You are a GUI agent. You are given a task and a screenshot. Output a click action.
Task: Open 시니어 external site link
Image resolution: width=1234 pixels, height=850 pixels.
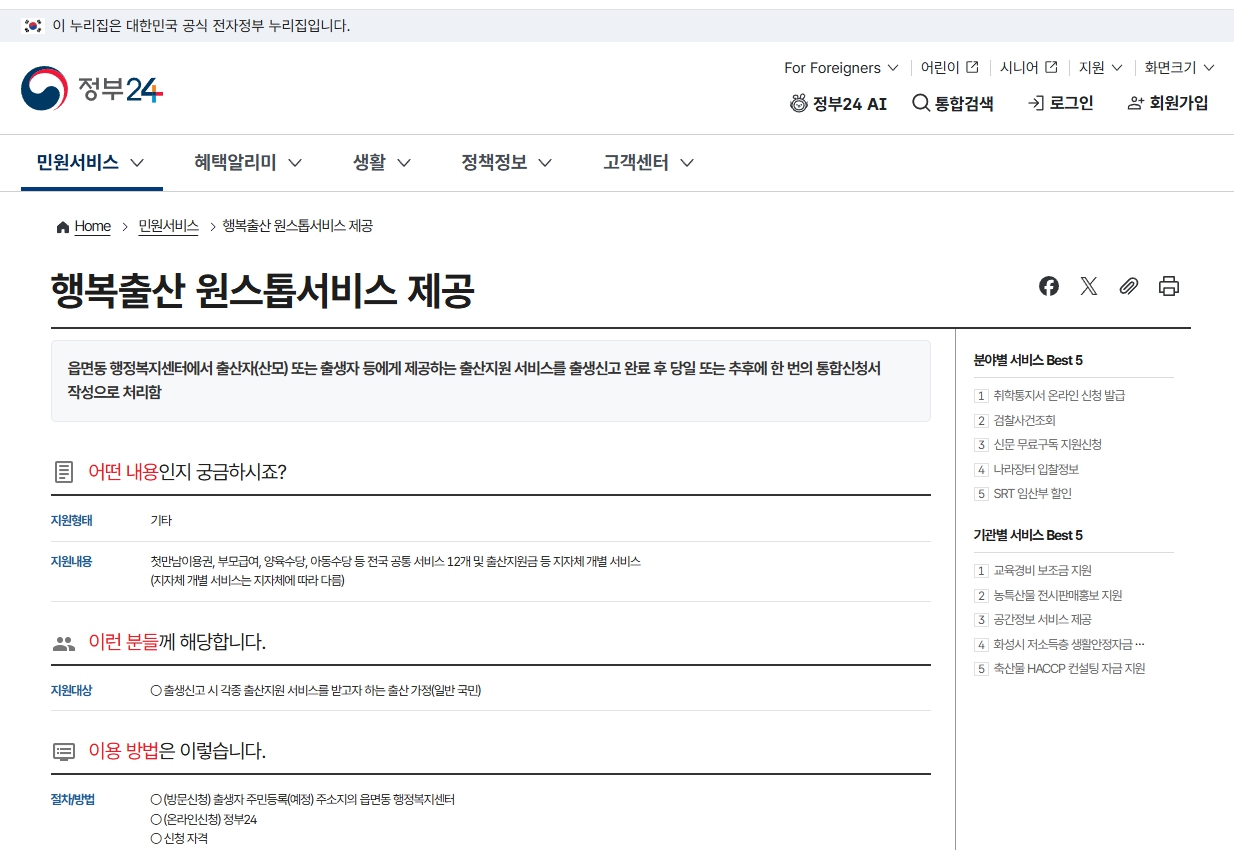(x=1029, y=68)
